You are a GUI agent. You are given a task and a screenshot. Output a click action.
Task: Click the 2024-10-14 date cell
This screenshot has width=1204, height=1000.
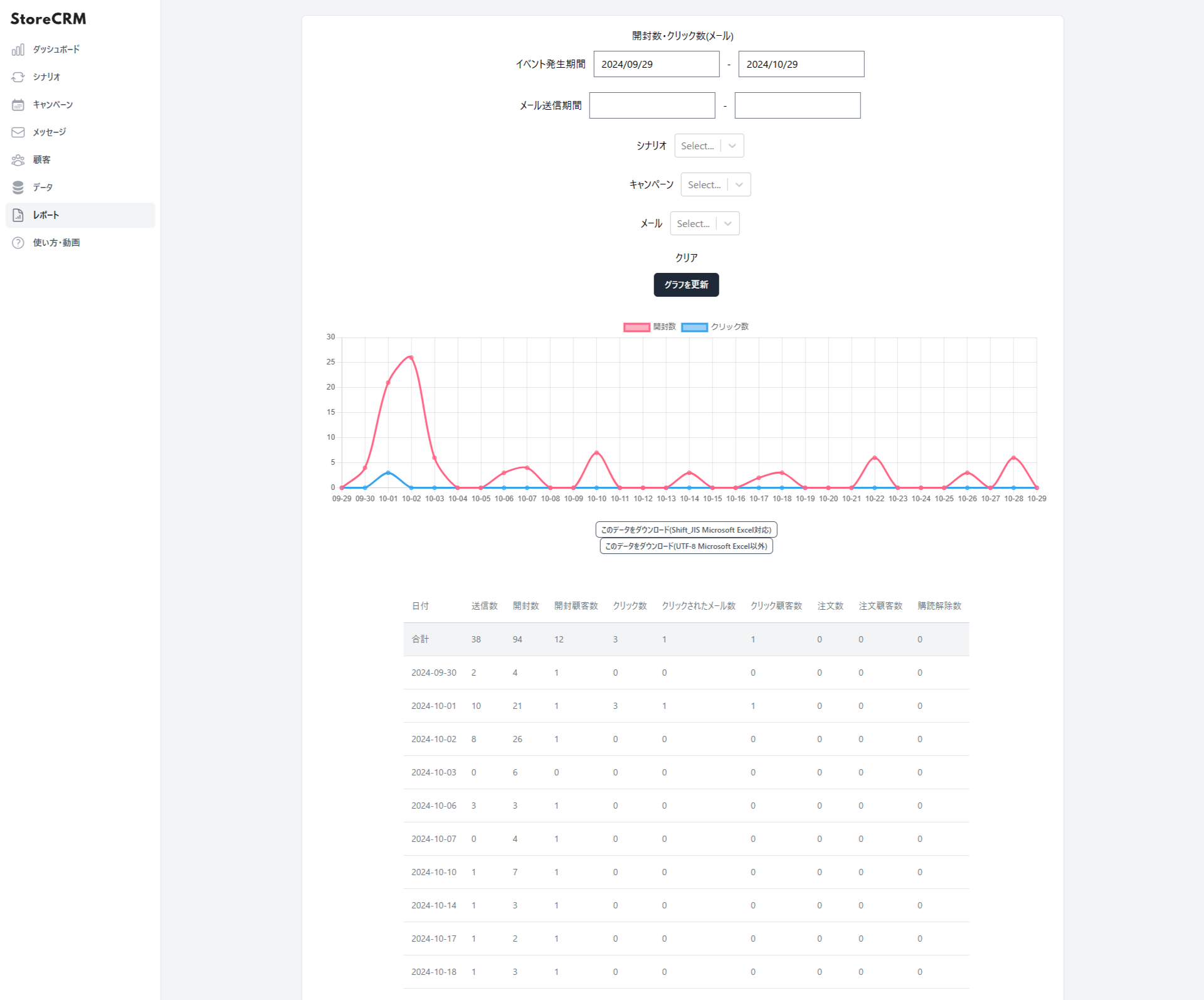pos(434,905)
